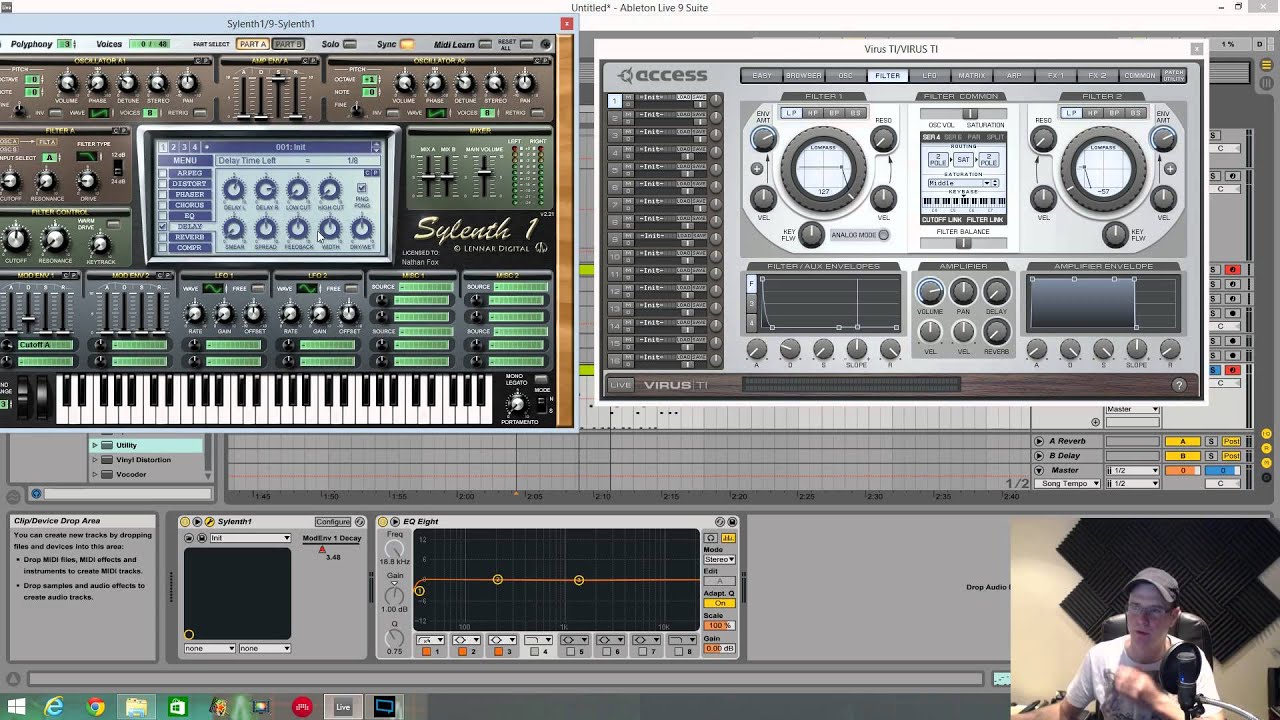
Task: Open the EQ Eight Mode Stereo dropdown
Action: click(x=719, y=559)
